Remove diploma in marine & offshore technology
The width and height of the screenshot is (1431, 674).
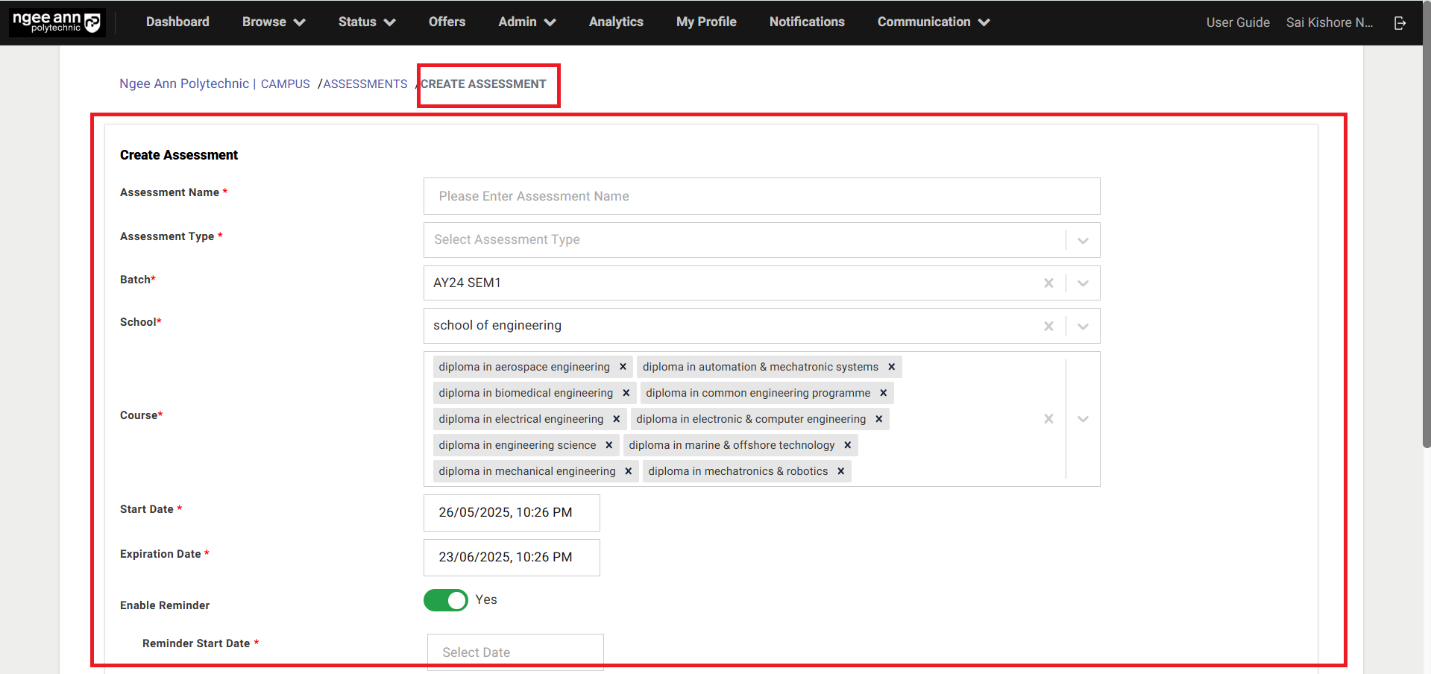[x=848, y=445]
